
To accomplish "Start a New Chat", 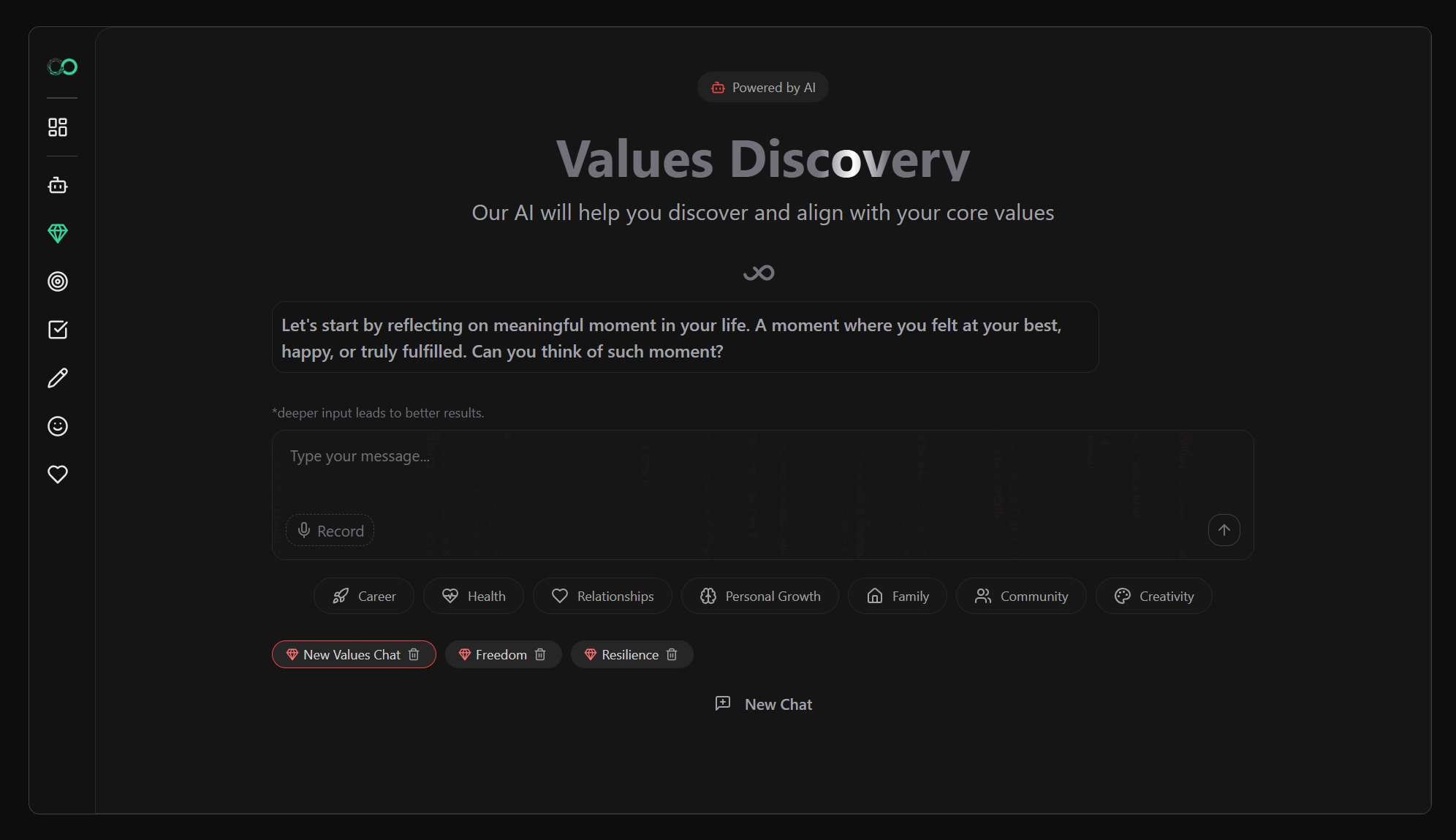I will (763, 703).
